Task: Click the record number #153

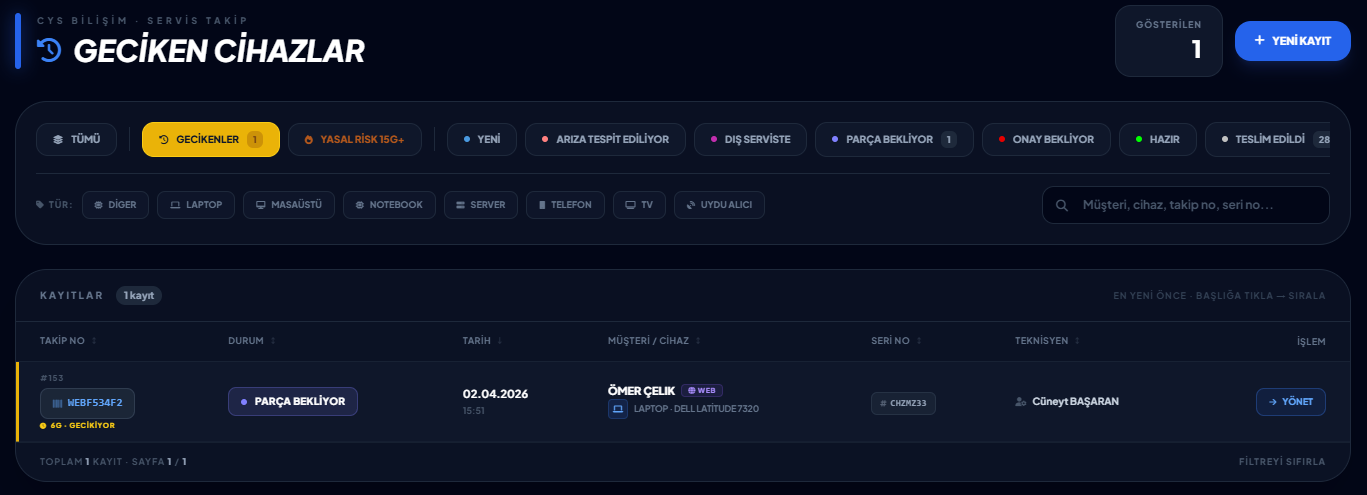Action: point(51,378)
